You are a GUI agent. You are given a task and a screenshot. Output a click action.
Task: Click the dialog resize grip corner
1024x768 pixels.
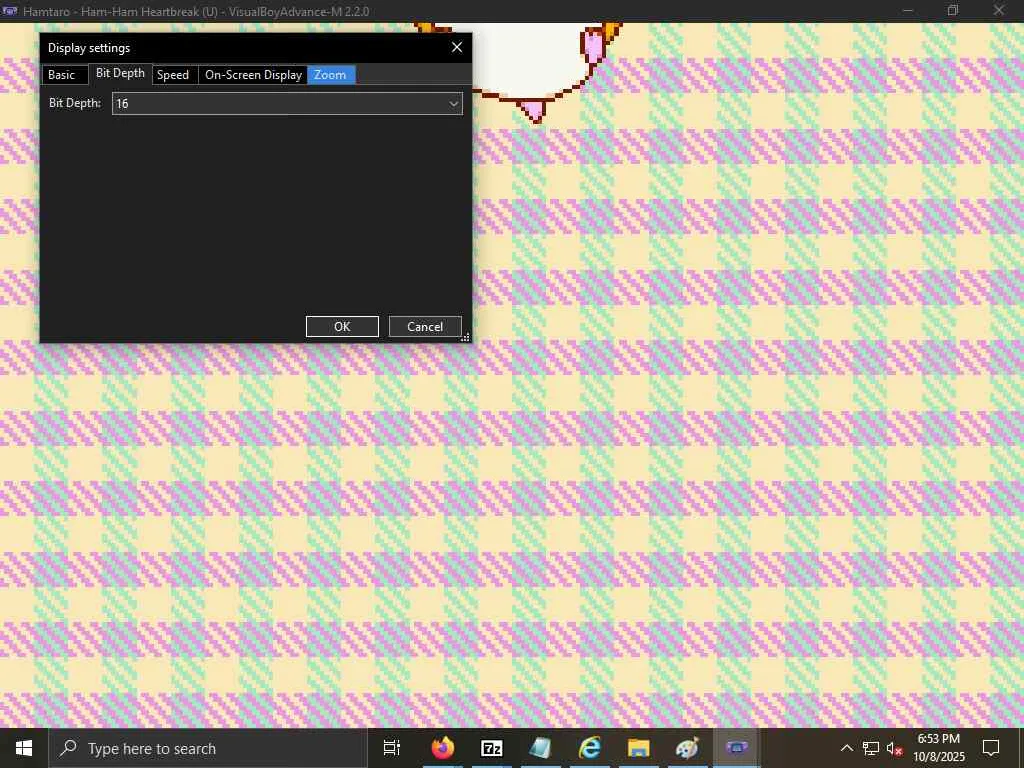pos(466,337)
